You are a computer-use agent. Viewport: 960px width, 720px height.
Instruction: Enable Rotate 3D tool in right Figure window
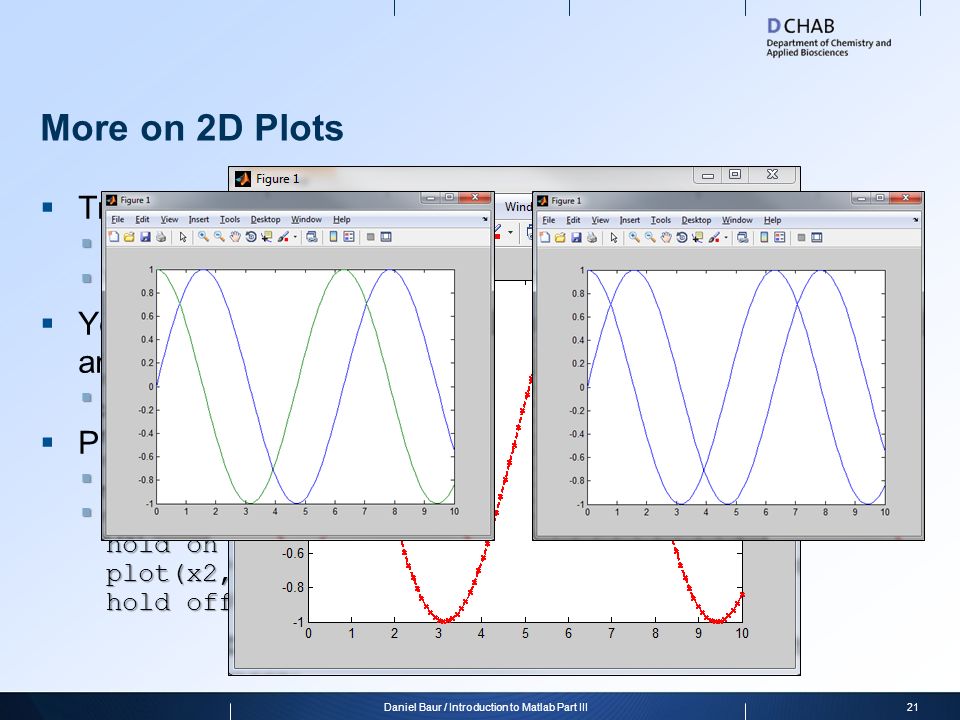click(682, 238)
